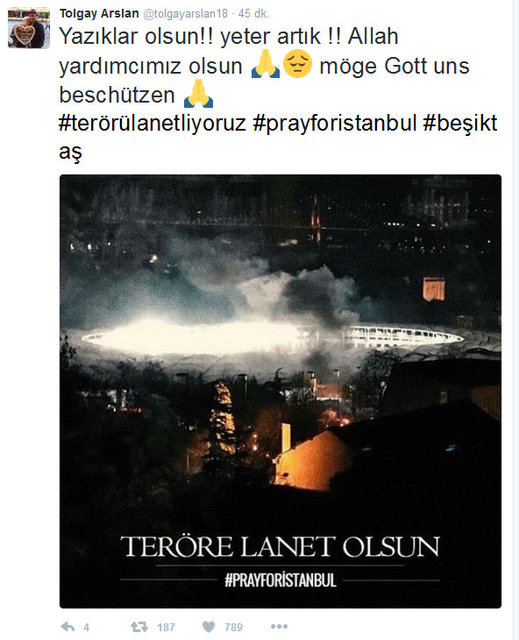Click the reply count 4
This screenshot has width=519, height=640.
pos(86,627)
